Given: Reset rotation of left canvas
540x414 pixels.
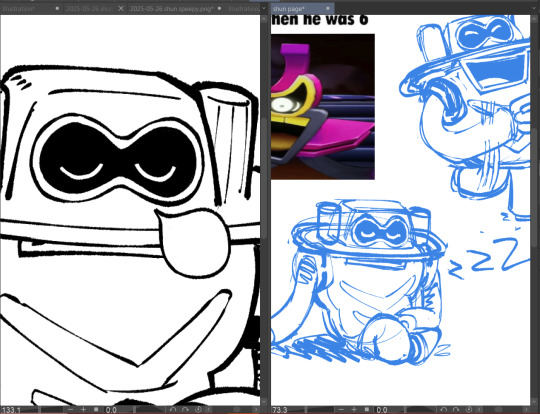Looking at the screenshot, I should point(198,410).
